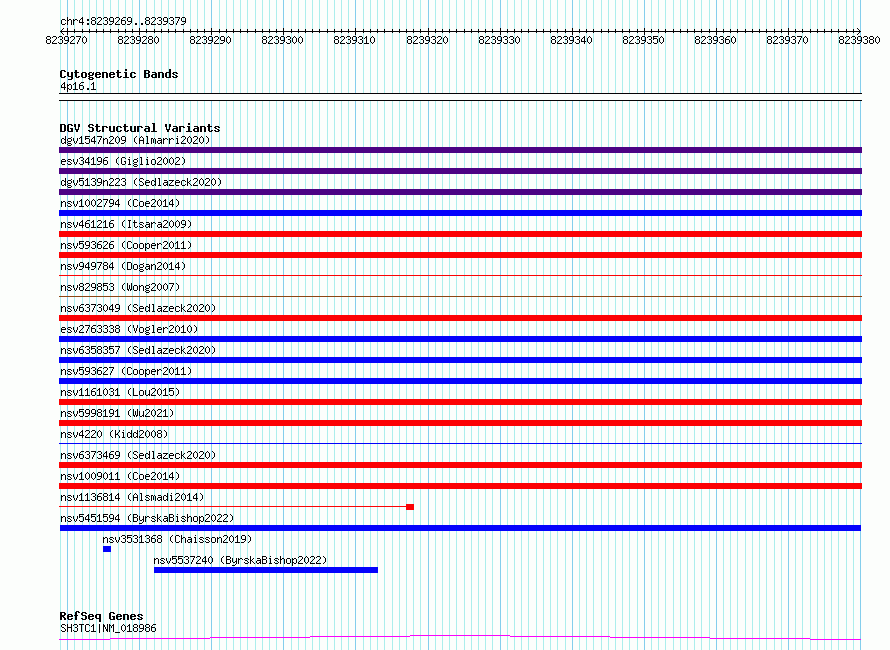Click the red end block of nsv1136814
The width and height of the screenshot is (890, 650).
(x=410, y=507)
